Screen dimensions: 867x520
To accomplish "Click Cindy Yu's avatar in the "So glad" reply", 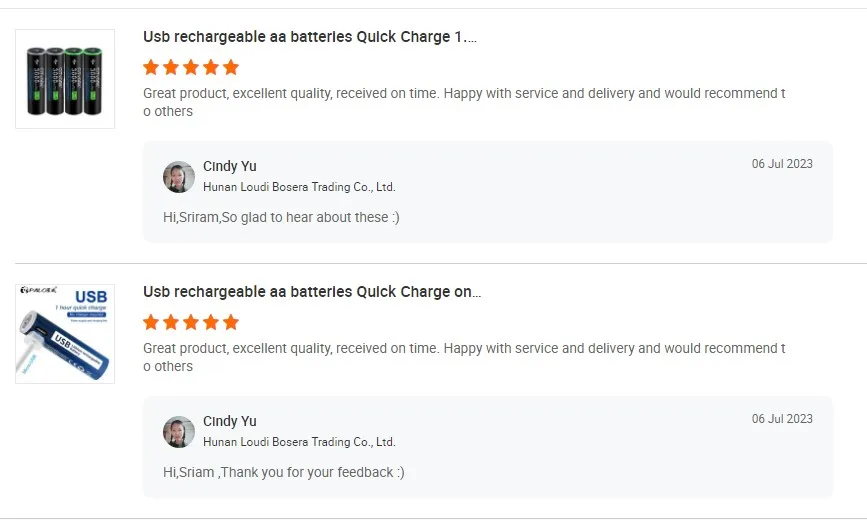I will (179, 177).
